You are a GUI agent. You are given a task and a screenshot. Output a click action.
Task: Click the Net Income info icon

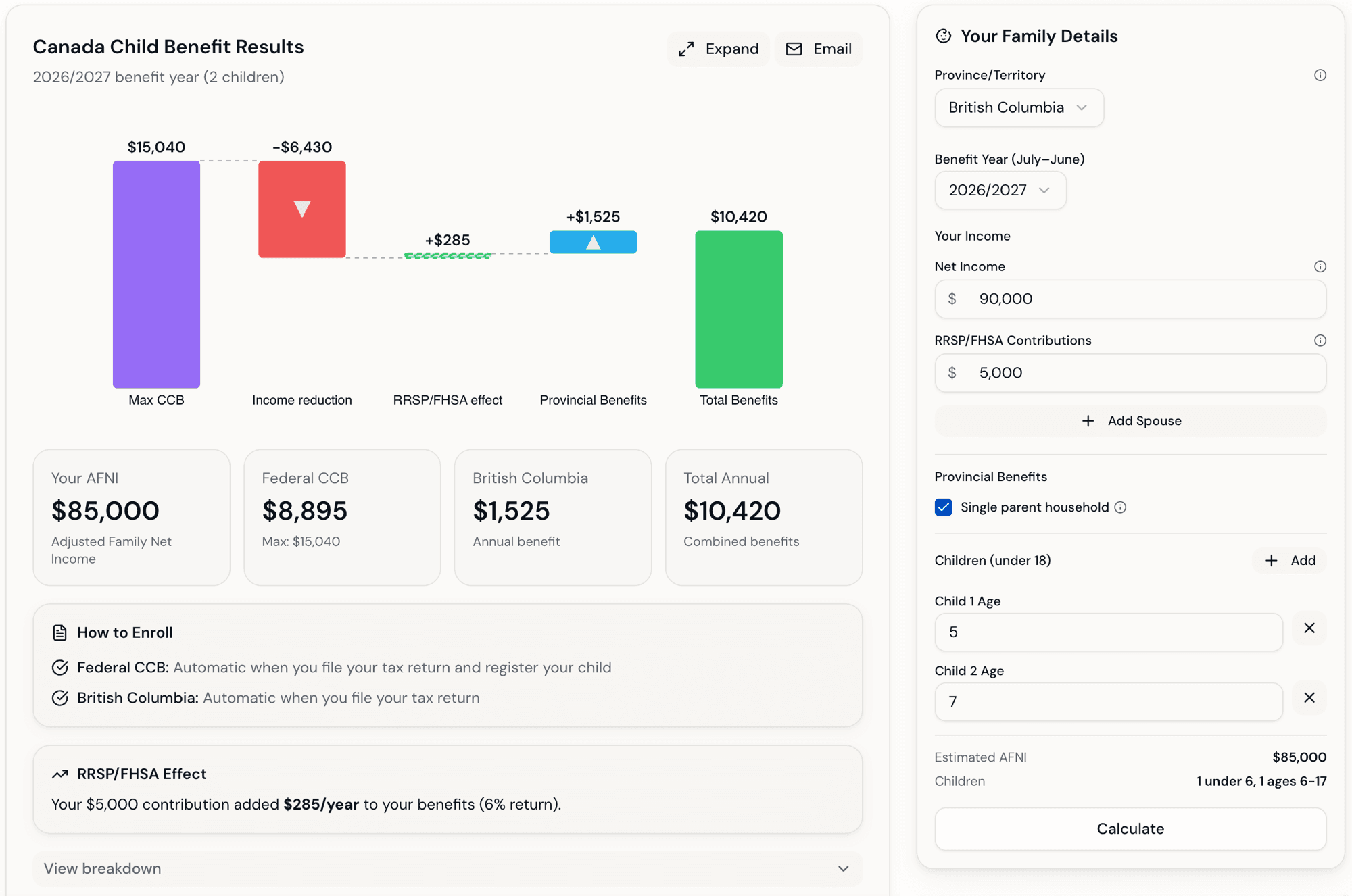coord(1320,266)
